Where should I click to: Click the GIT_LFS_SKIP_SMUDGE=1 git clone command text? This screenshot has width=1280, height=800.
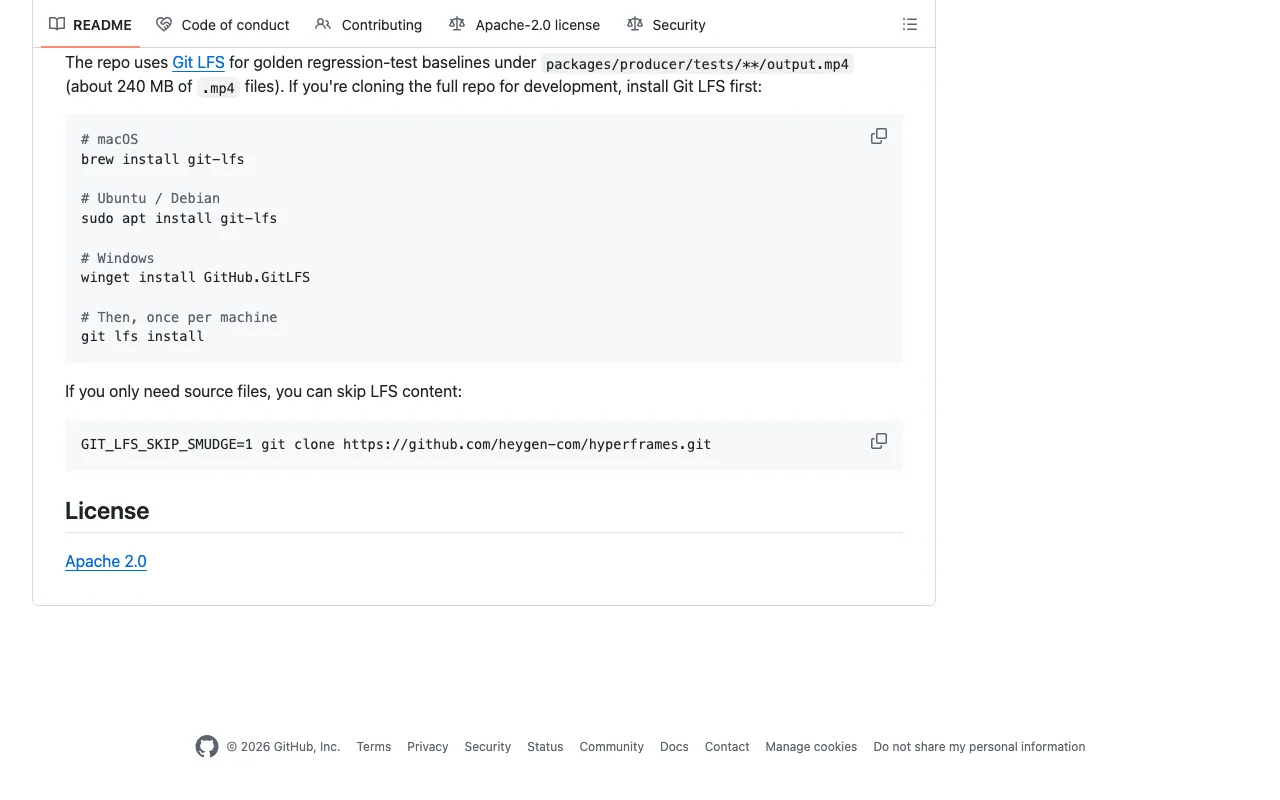pos(396,444)
